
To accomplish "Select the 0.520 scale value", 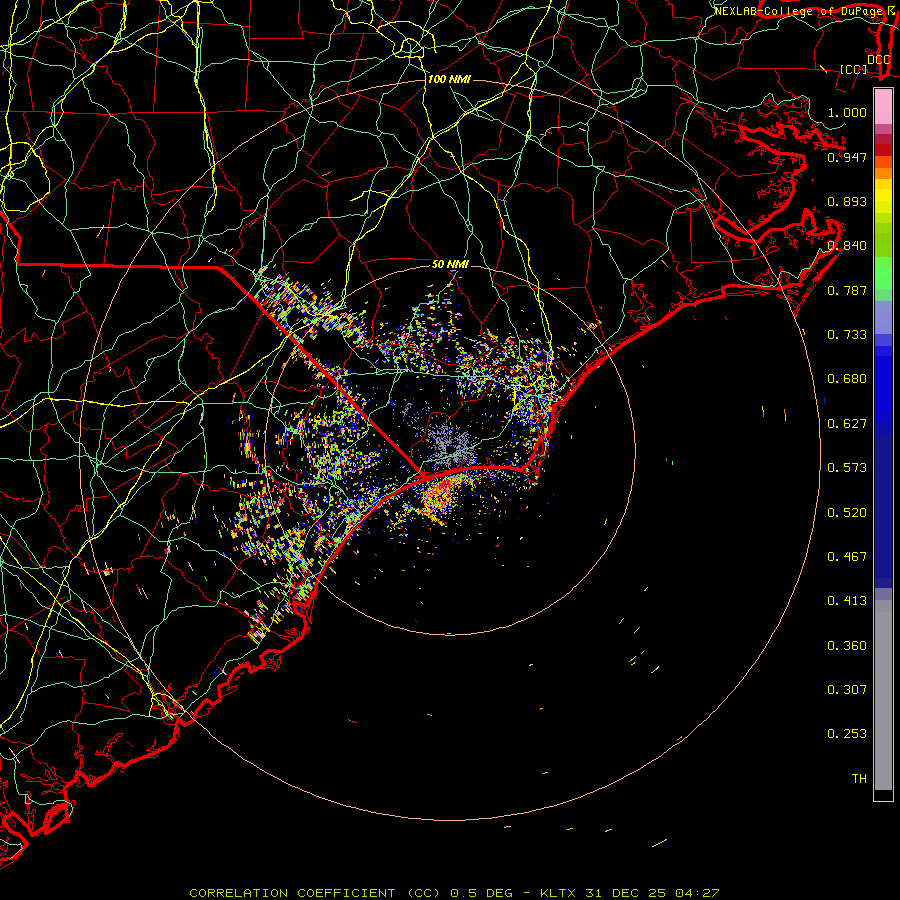I will point(847,513).
